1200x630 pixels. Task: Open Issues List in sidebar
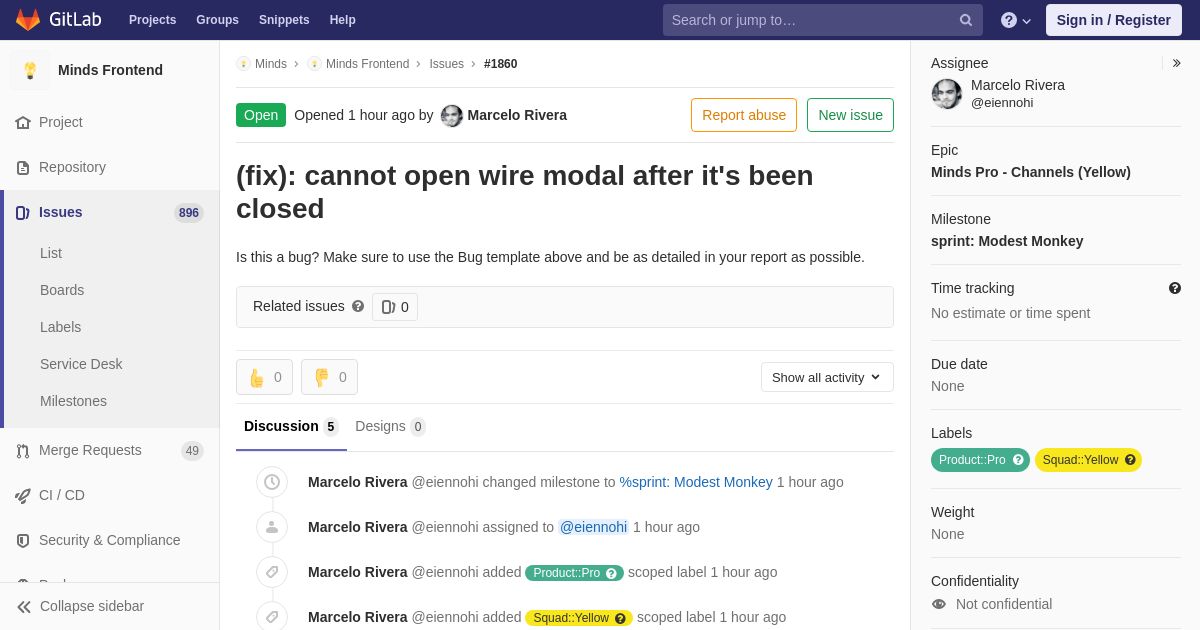point(51,253)
